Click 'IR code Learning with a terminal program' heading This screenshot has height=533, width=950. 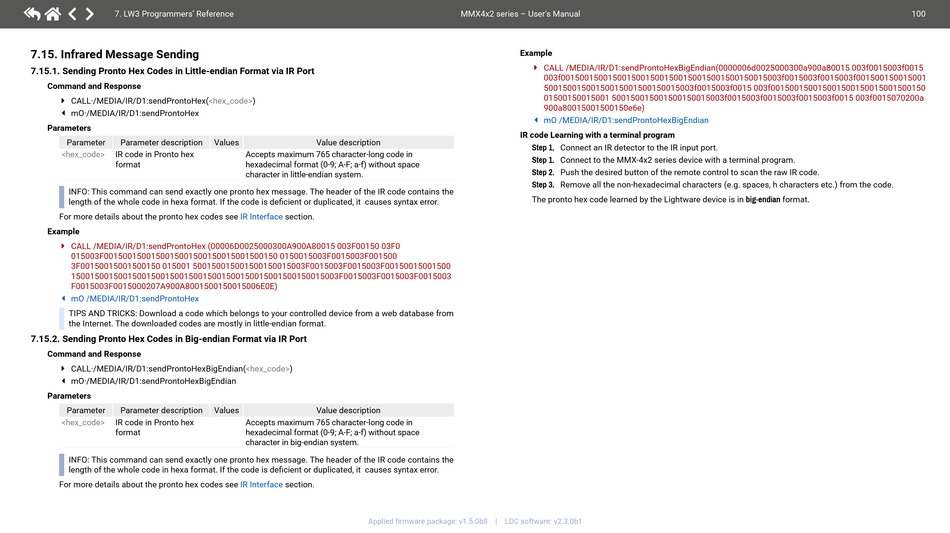coord(597,135)
